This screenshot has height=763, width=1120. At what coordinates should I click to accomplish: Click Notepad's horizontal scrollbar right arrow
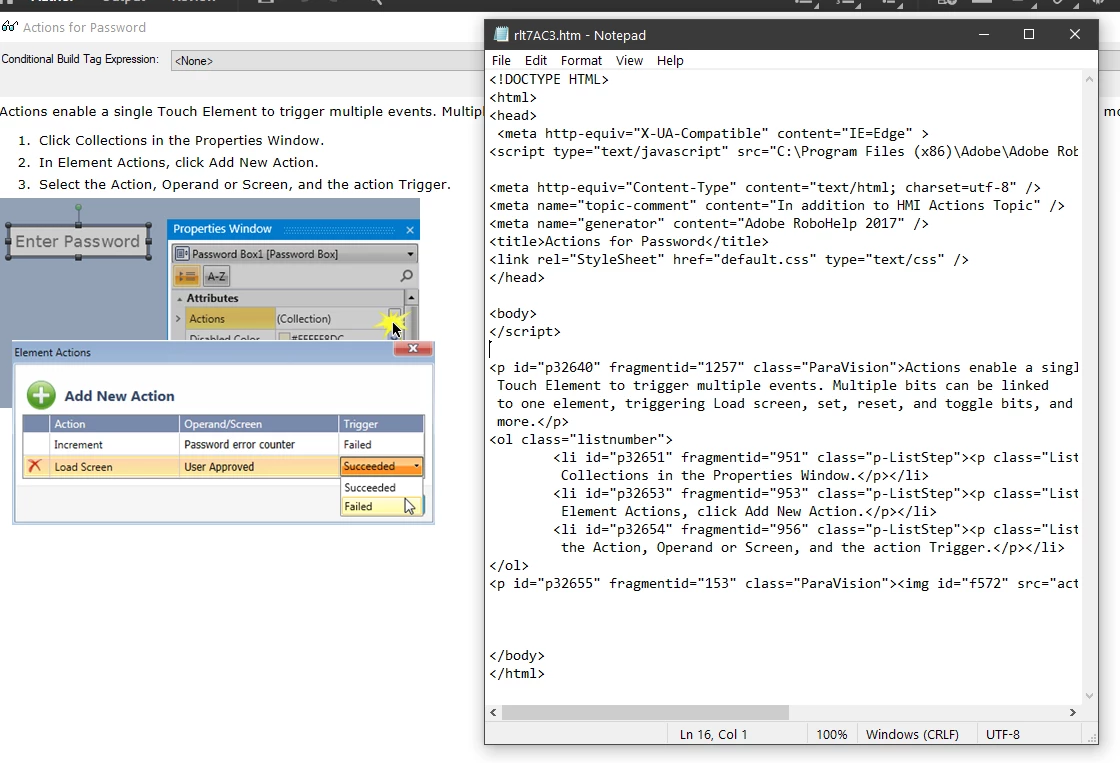coord(1072,712)
